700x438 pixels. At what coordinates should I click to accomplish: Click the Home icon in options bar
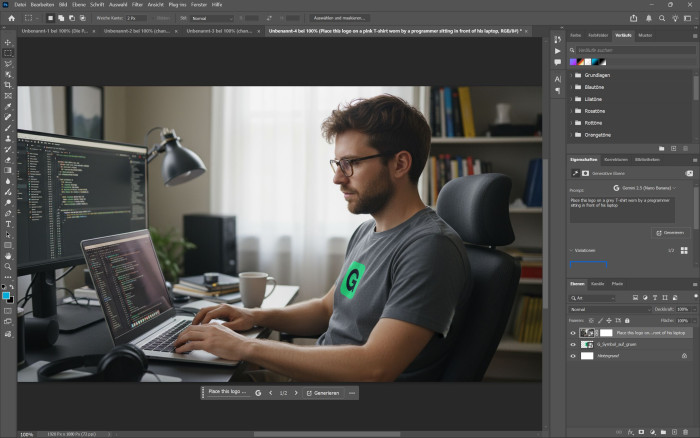click(x=12, y=18)
